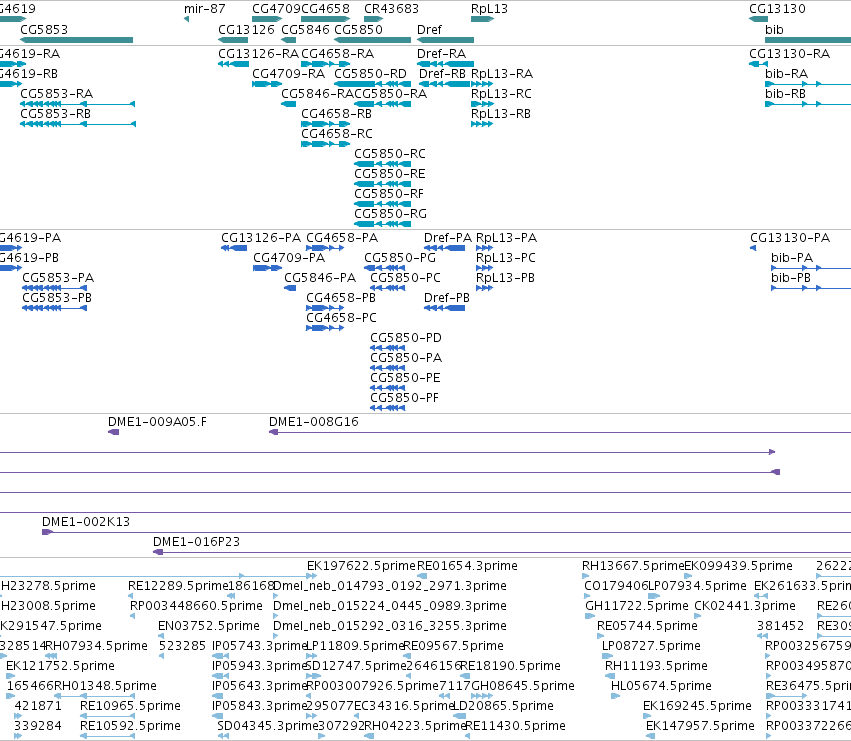Click protein CG4709-PA label
851x741 pixels.
[x=289, y=258]
